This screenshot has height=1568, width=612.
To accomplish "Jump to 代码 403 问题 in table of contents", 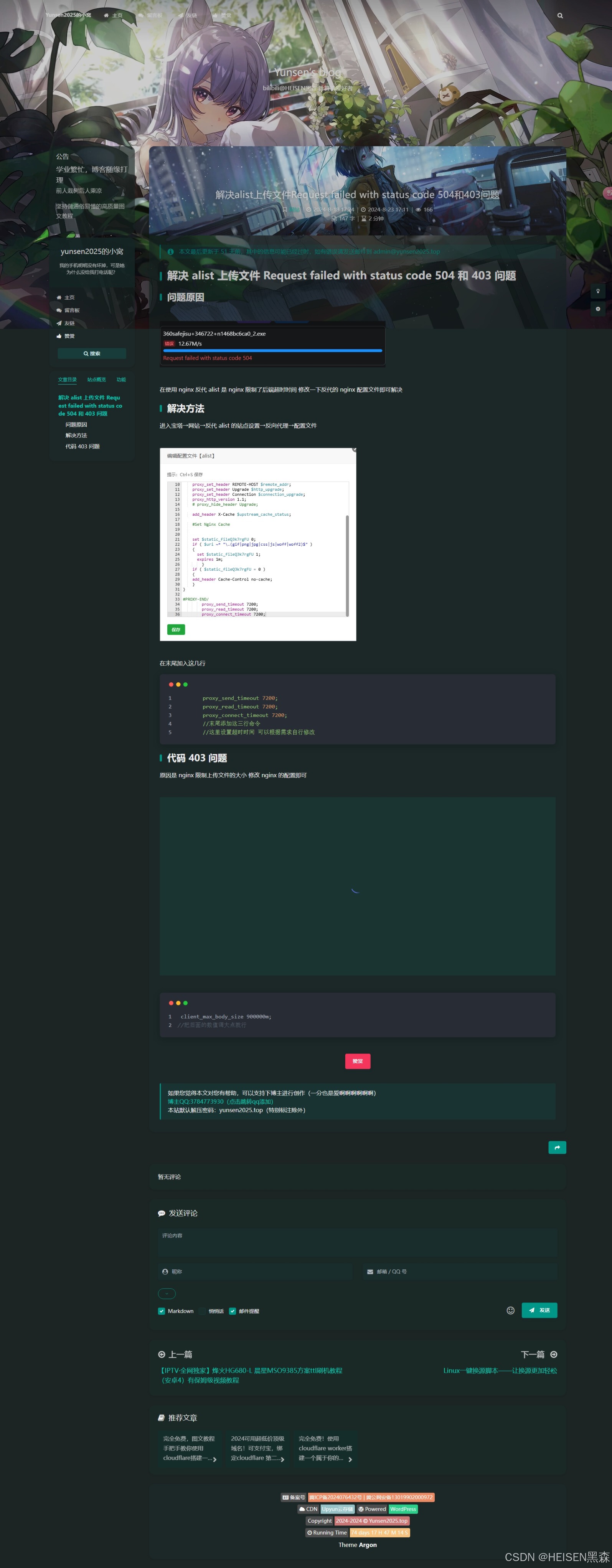I will click(83, 447).
